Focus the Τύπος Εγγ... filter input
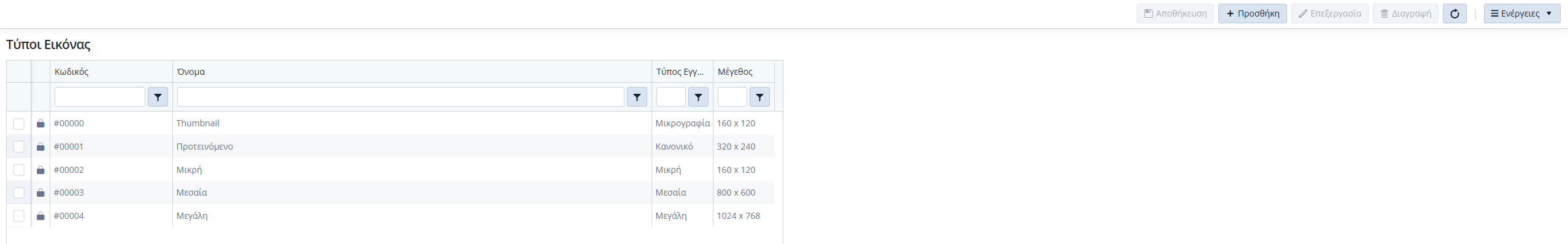This screenshot has width=1568, height=244. click(671, 97)
